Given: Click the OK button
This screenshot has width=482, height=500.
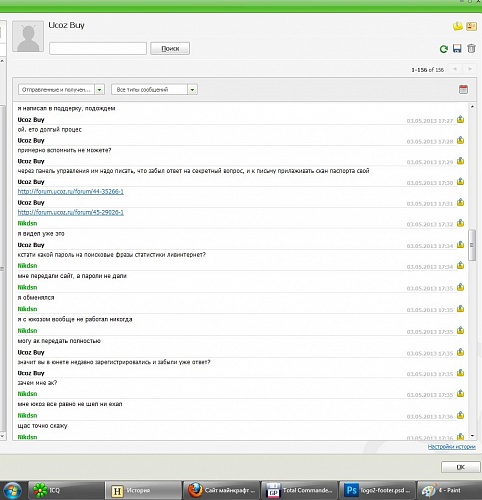Looking at the screenshot, I should click(461, 467).
